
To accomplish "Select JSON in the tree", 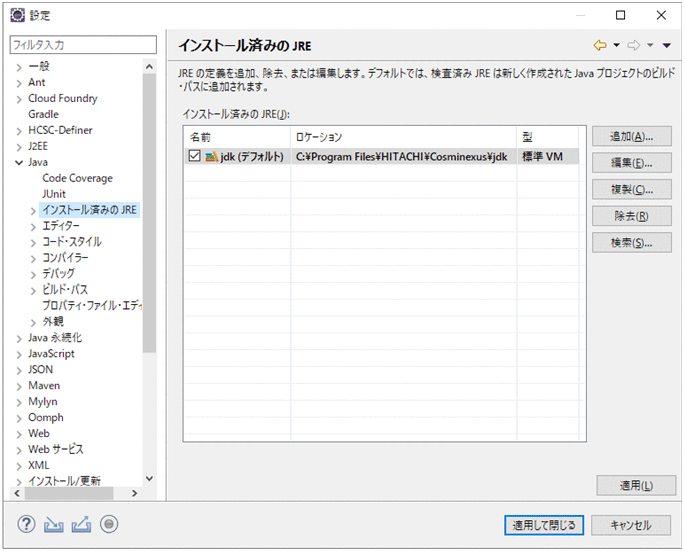I will (40, 369).
